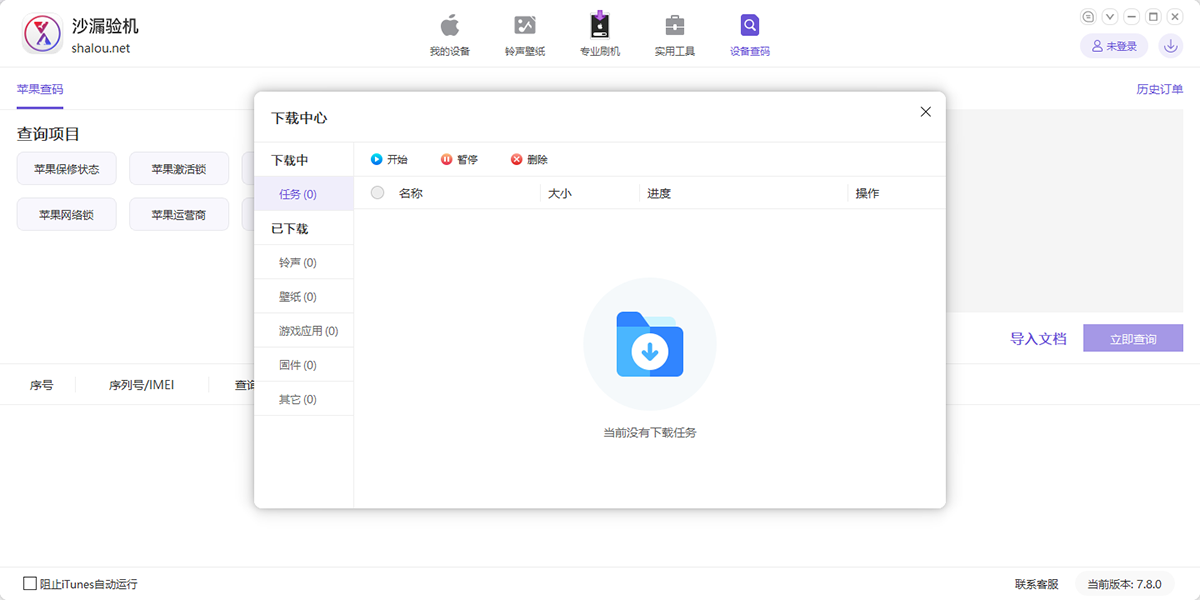1200x600 pixels.
Task: Show downloaded 铃声 (0) list
Action: coord(304,262)
